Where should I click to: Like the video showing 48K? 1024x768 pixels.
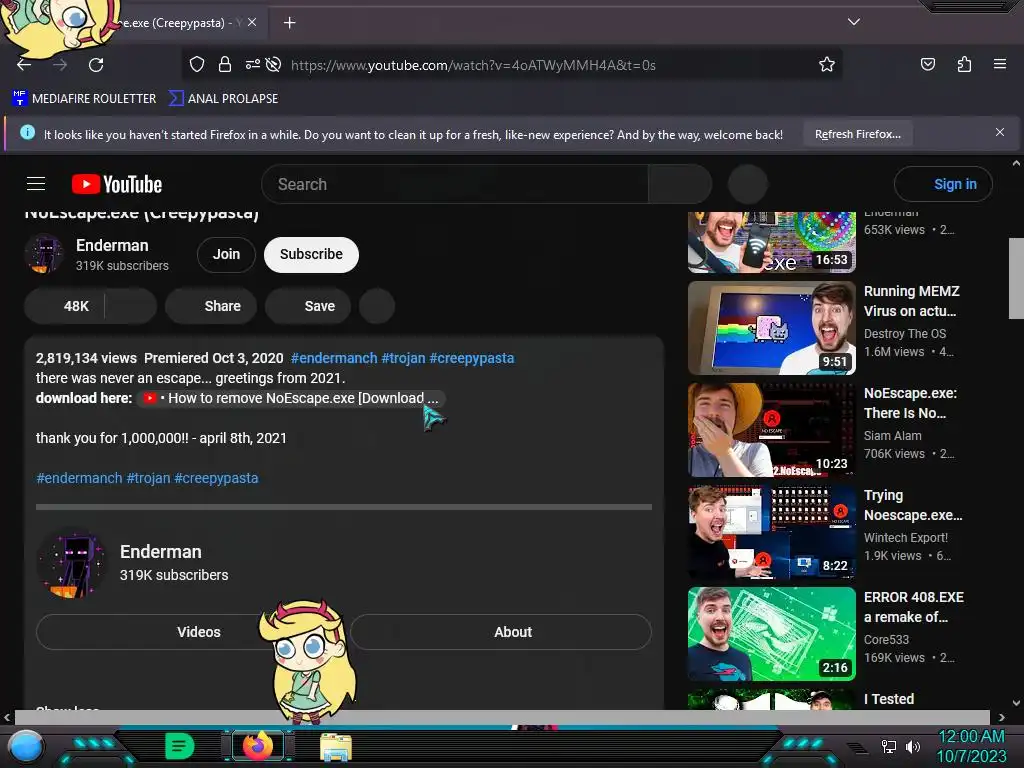point(65,306)
